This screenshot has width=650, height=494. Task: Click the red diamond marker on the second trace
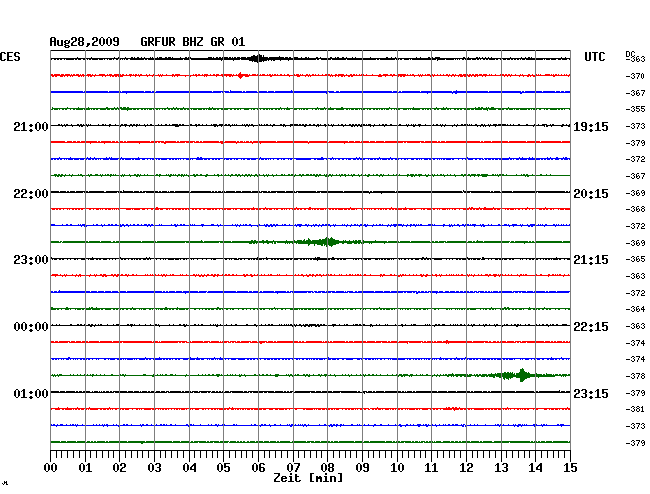point(240,75)
